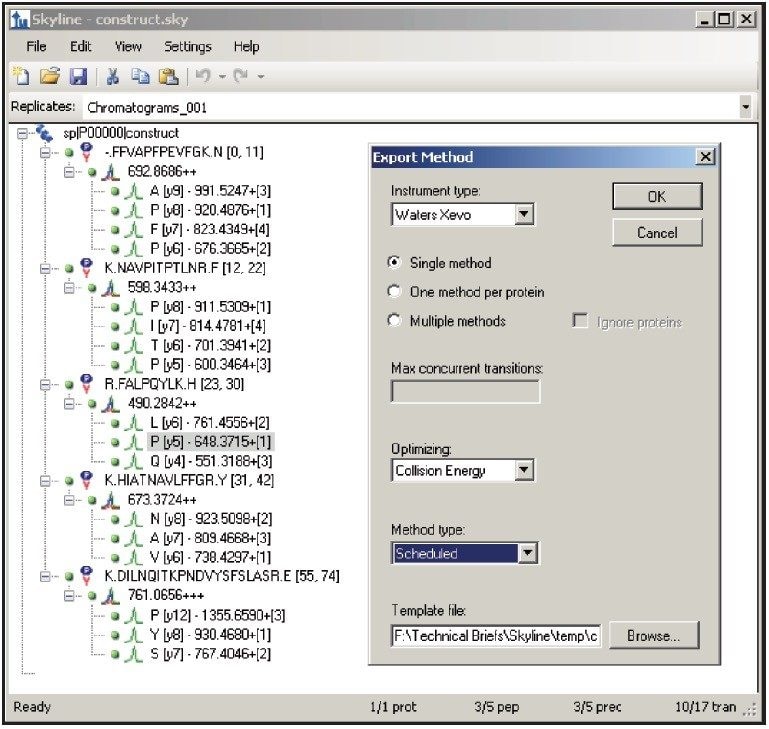
Task: Click the undo history dropdown arrow
Action: pos(222,76)
